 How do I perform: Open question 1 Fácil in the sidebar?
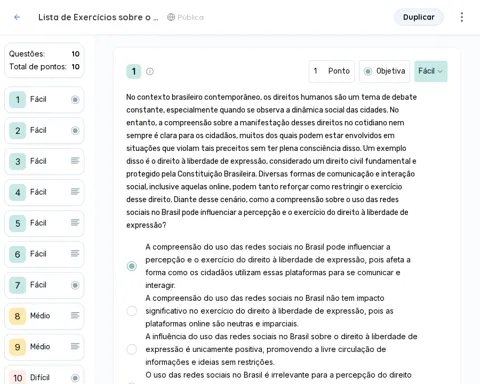(44, 99)
